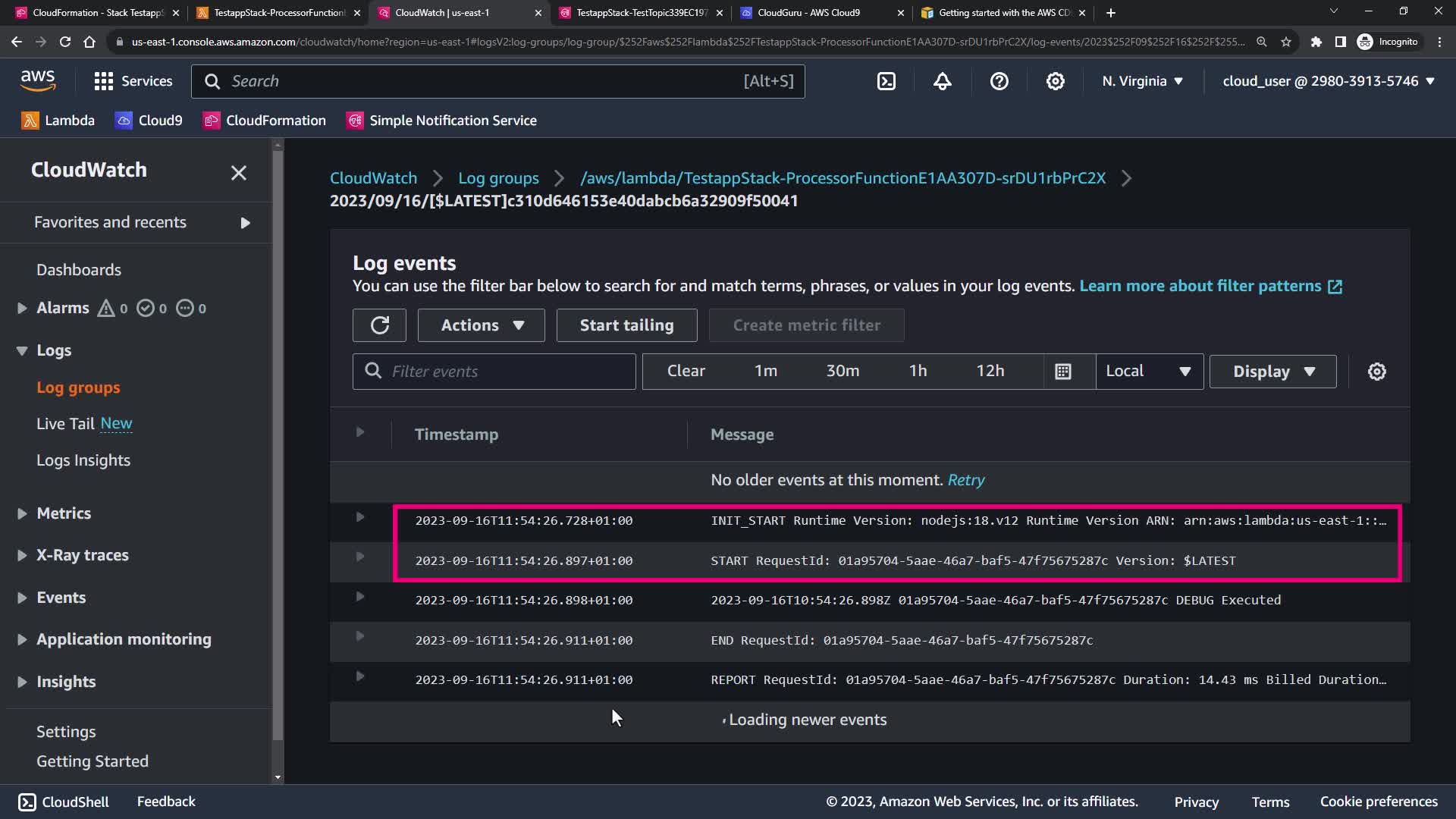Open the Services grid menu
This screenshot has width=1456, height=819.
[104, 81]
